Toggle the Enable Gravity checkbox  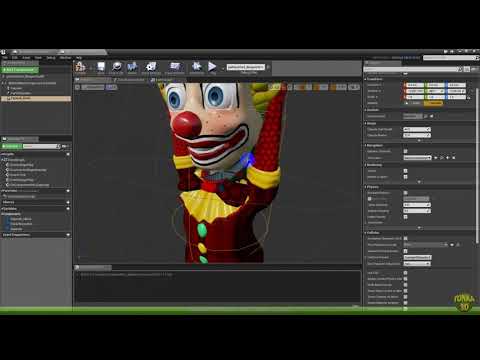pos(406,217)
